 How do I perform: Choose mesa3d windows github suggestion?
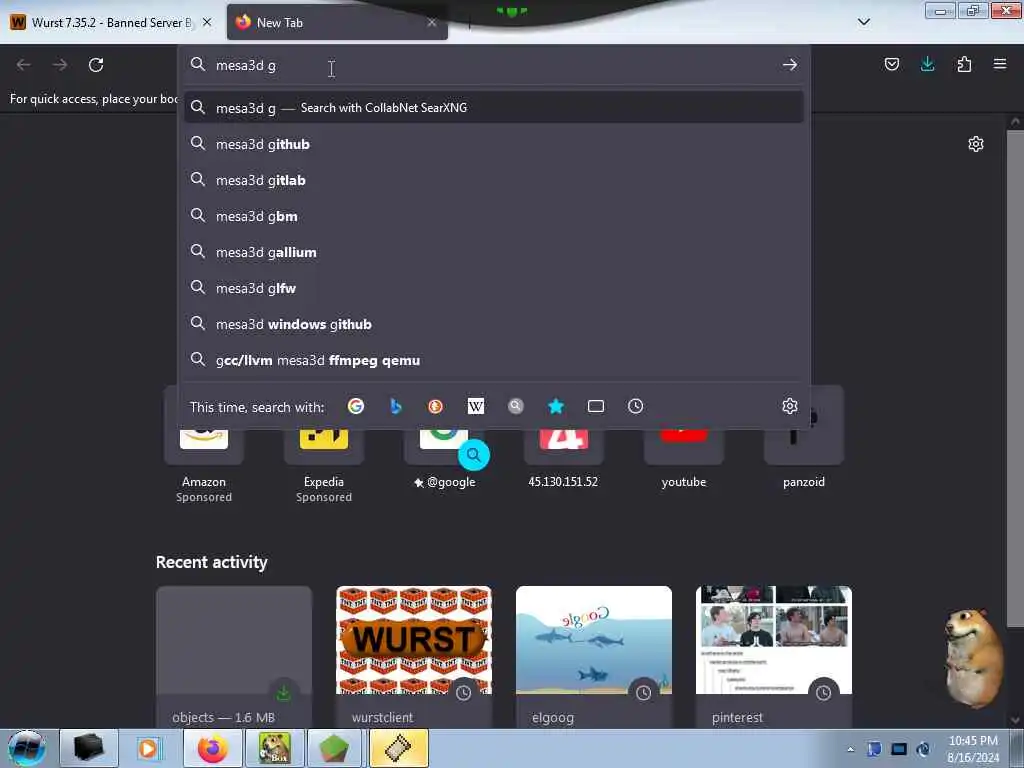coord(493,324)
